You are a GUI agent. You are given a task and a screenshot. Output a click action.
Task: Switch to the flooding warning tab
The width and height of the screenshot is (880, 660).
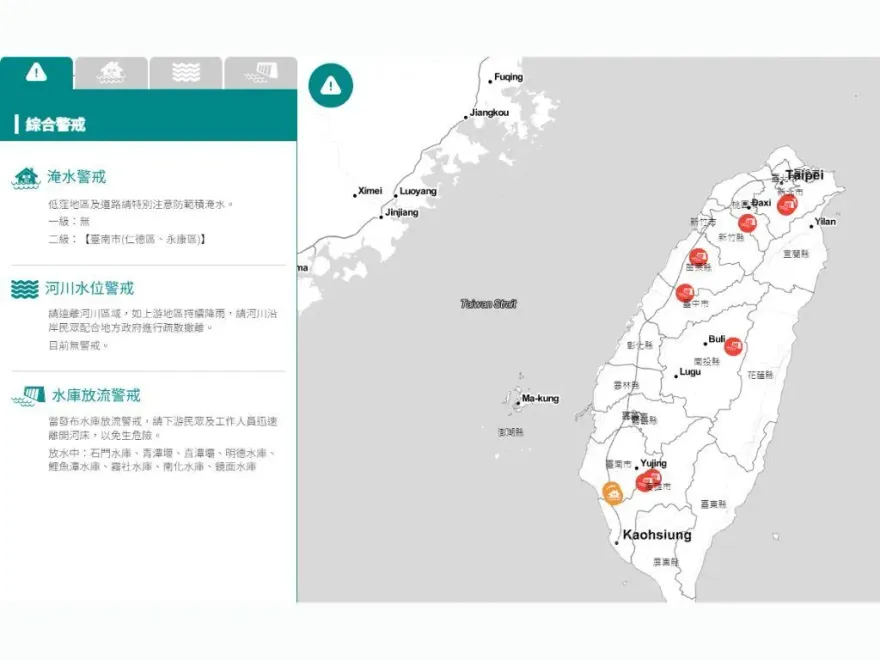pos(111,71)
